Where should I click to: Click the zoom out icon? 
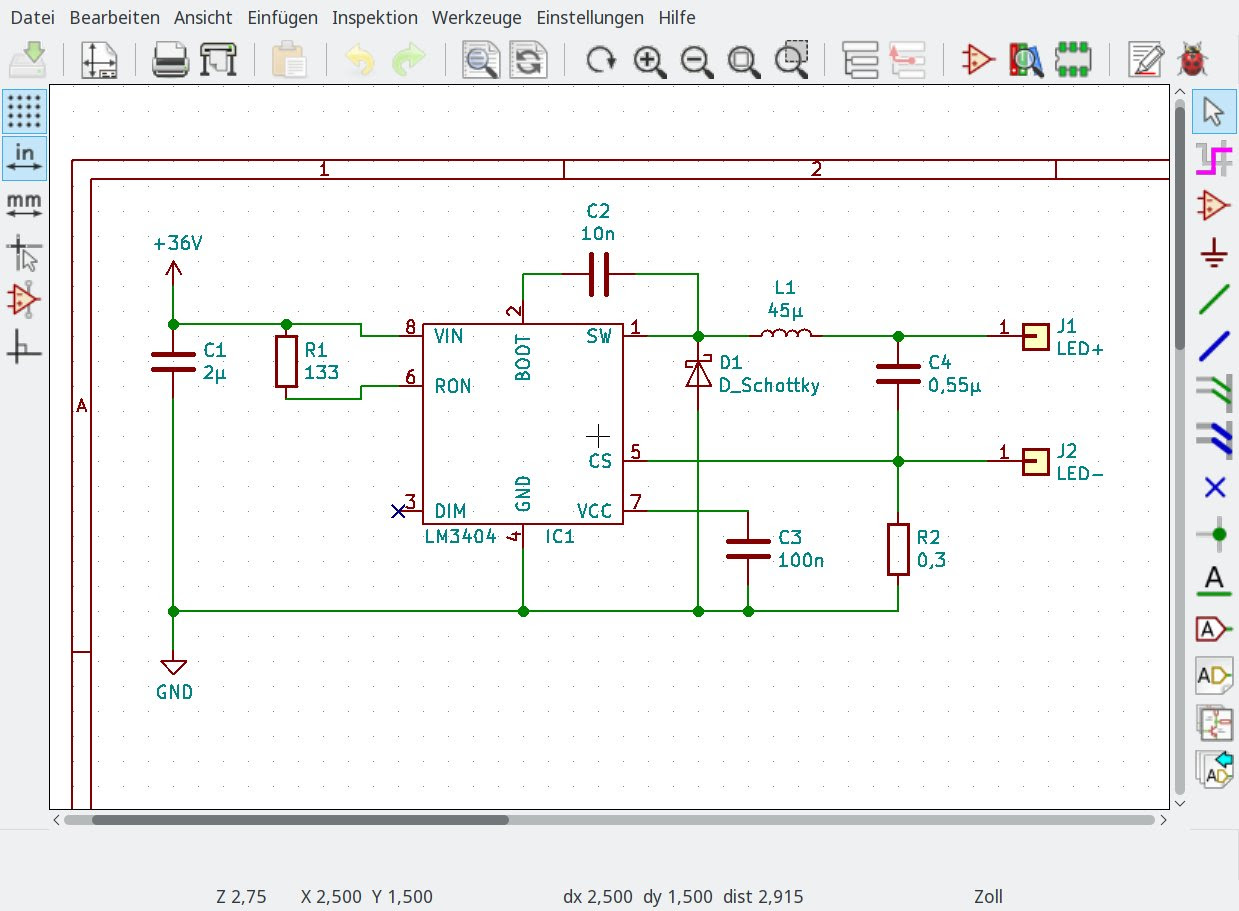pyautogui.click(x=696, y=60)
